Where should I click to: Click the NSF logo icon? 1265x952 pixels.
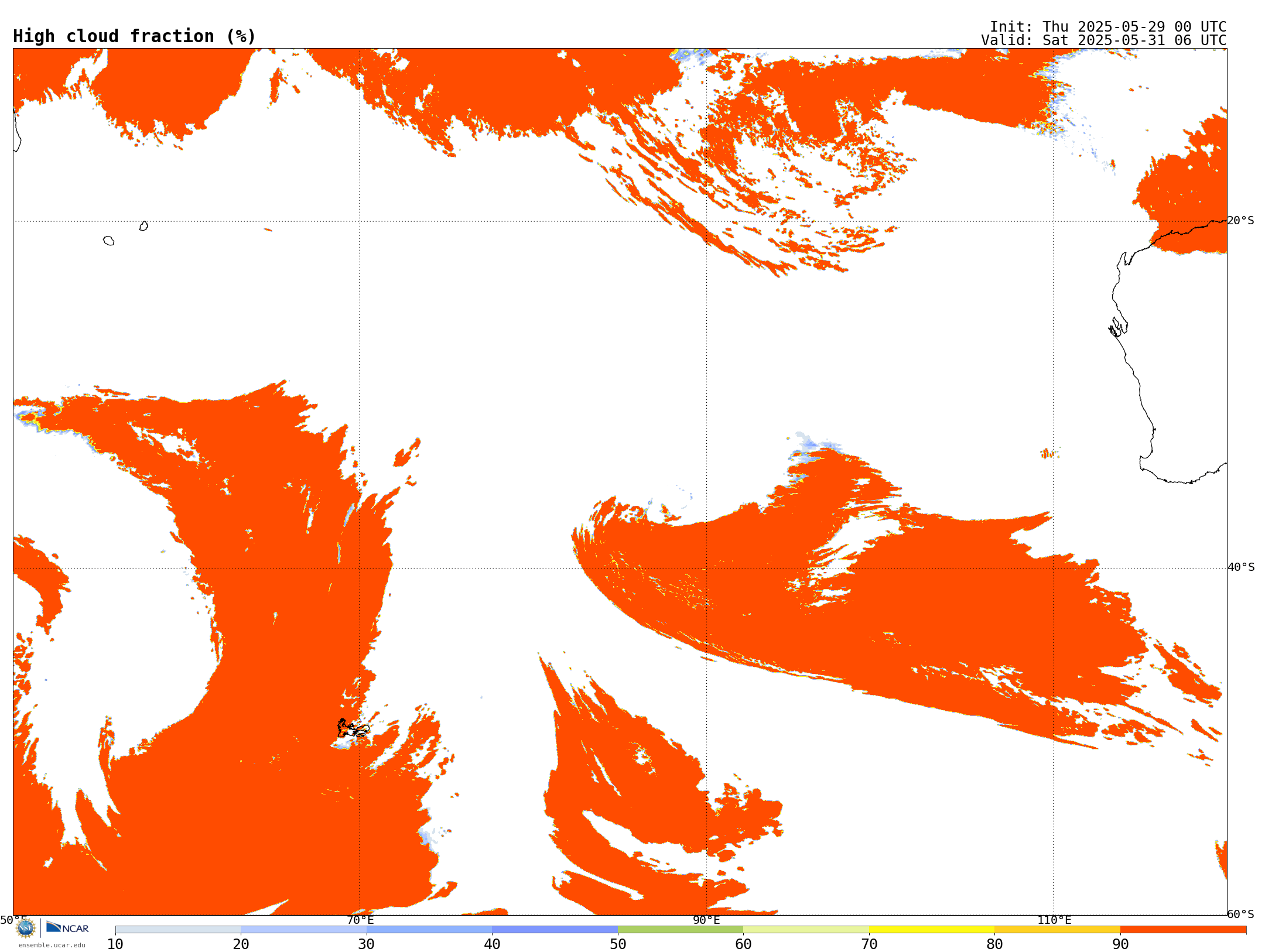coord(26,928)
